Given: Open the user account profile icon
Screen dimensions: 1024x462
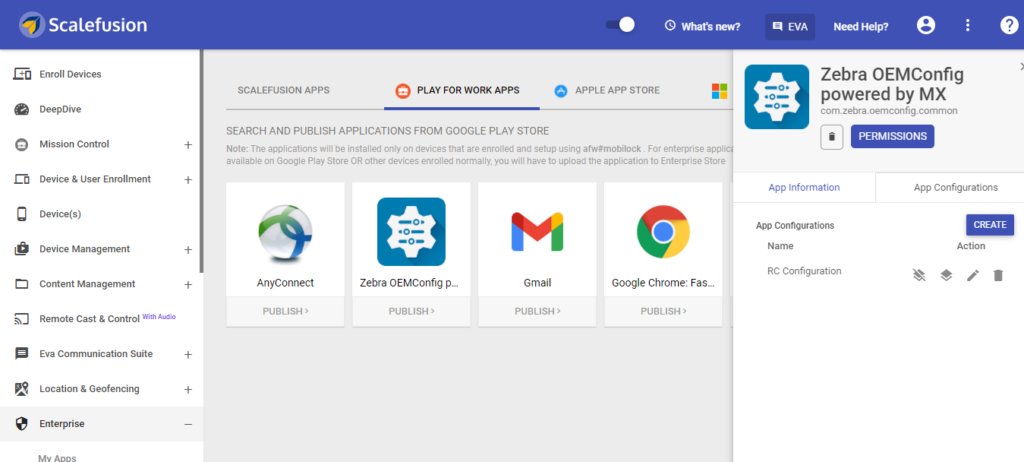Looking at the screenshot, I should tap(926, 25).
